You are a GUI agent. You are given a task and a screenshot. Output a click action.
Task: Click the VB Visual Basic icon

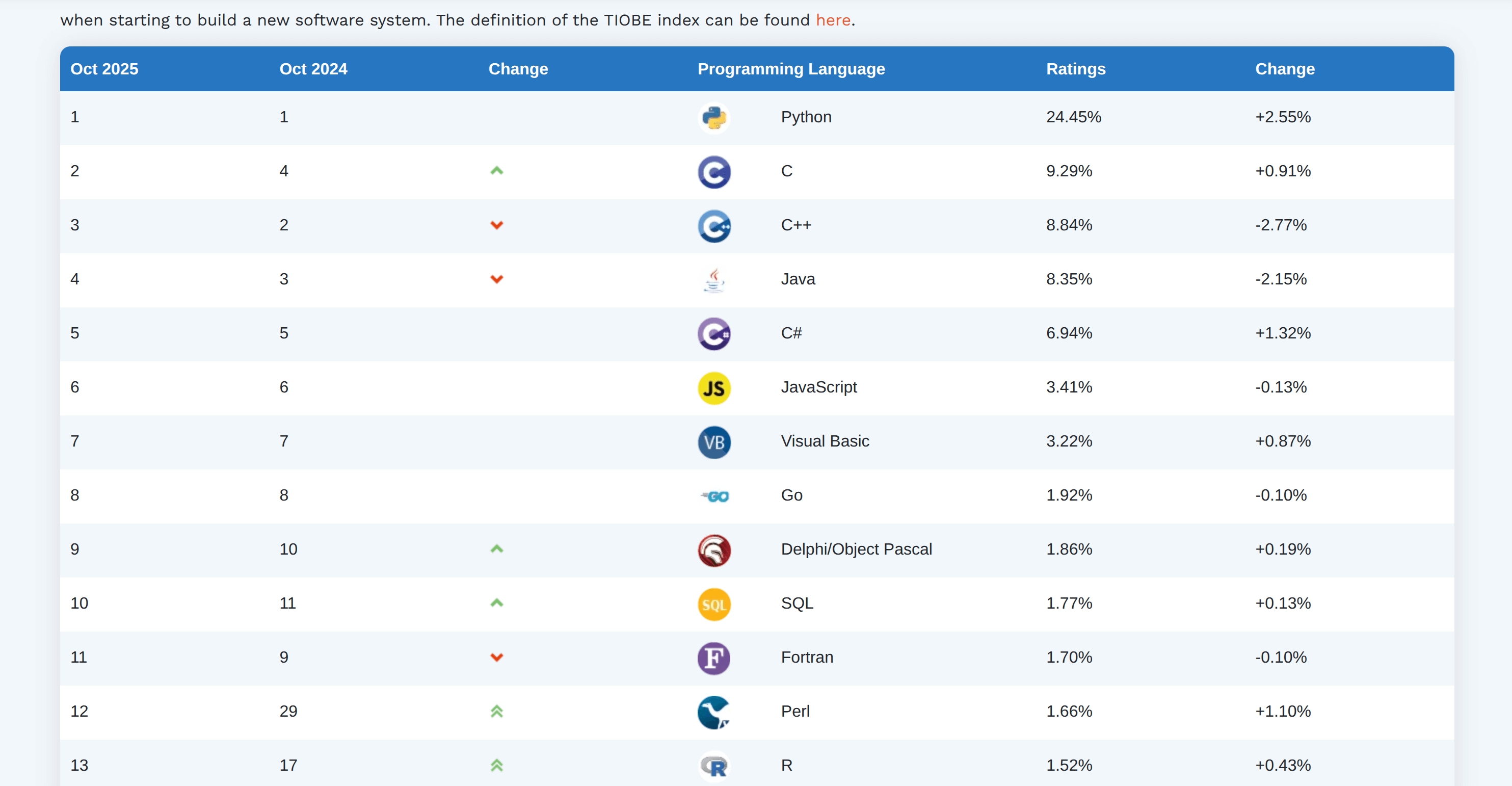714,441
